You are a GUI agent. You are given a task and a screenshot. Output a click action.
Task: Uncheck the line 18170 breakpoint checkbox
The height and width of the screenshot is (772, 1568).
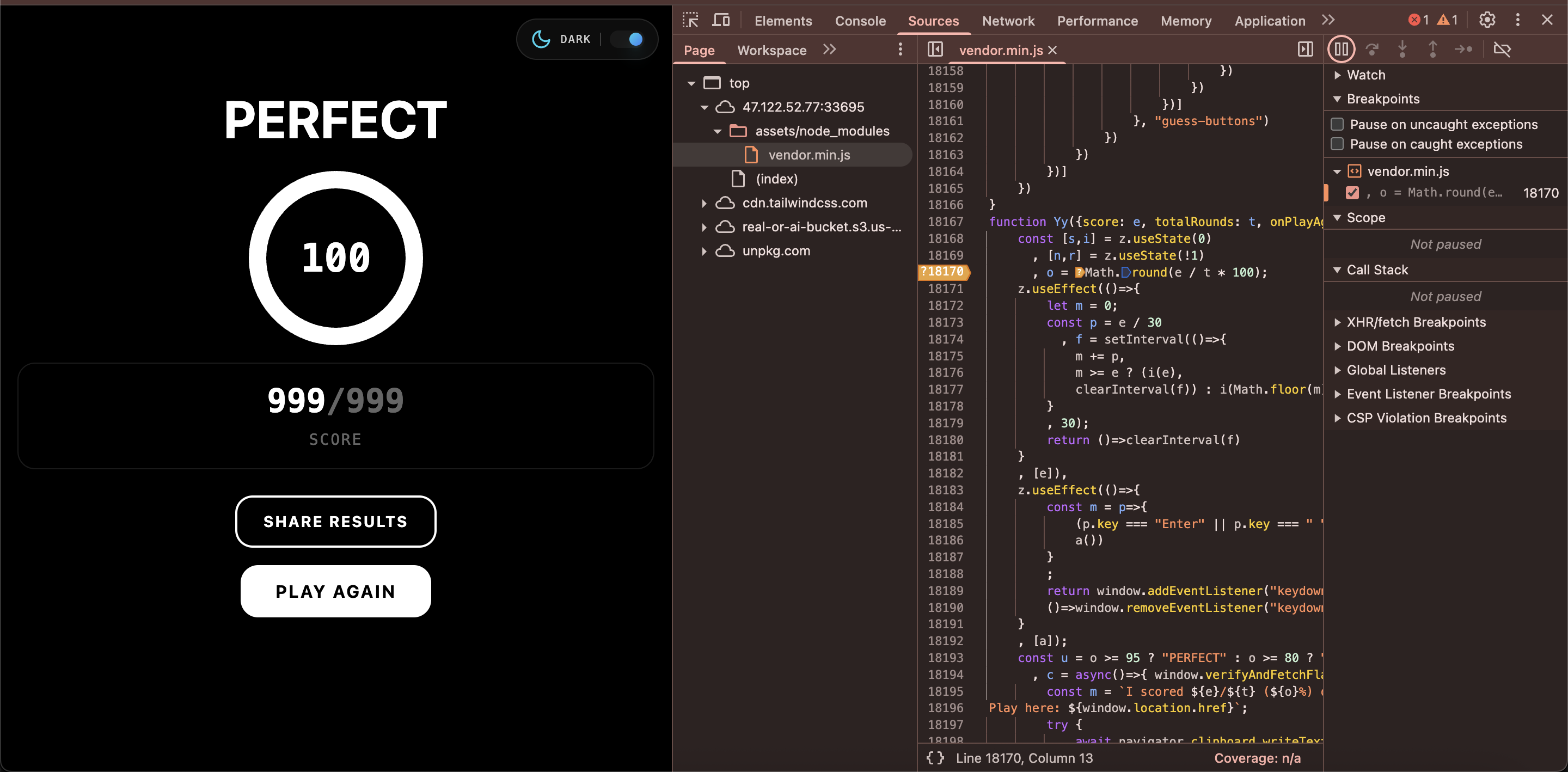pos(1352,192)
